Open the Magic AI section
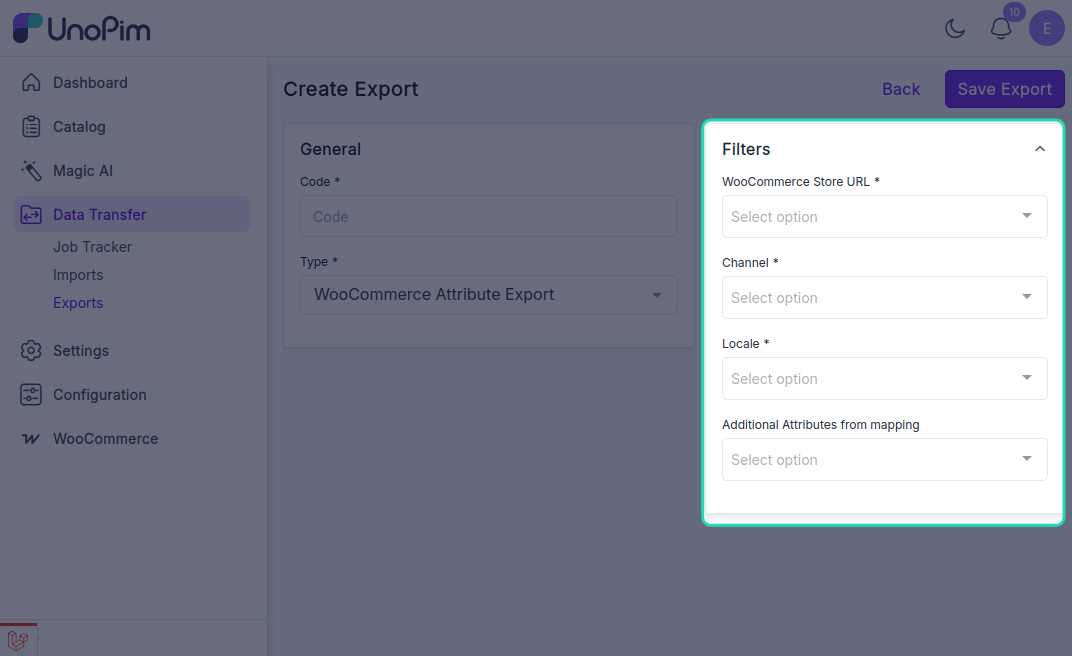 click(x=83, y=171)
